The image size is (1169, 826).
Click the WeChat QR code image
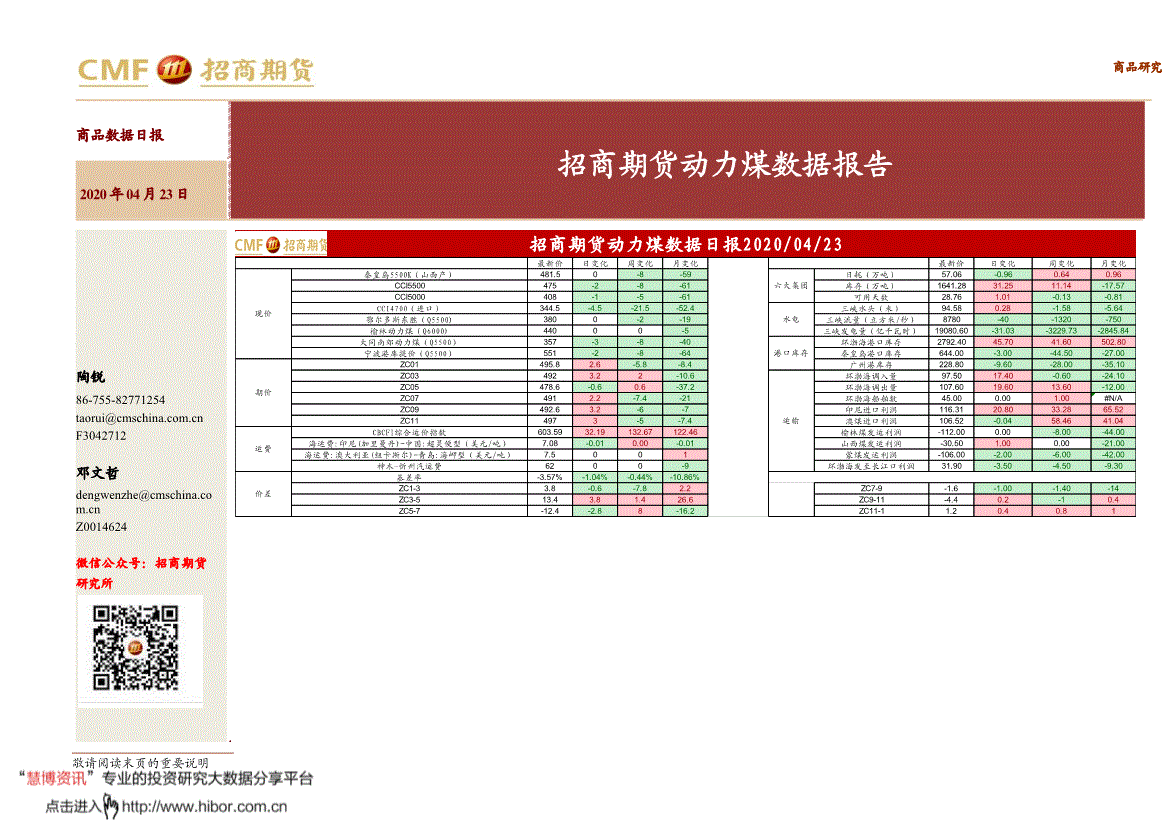coord(136,647)
